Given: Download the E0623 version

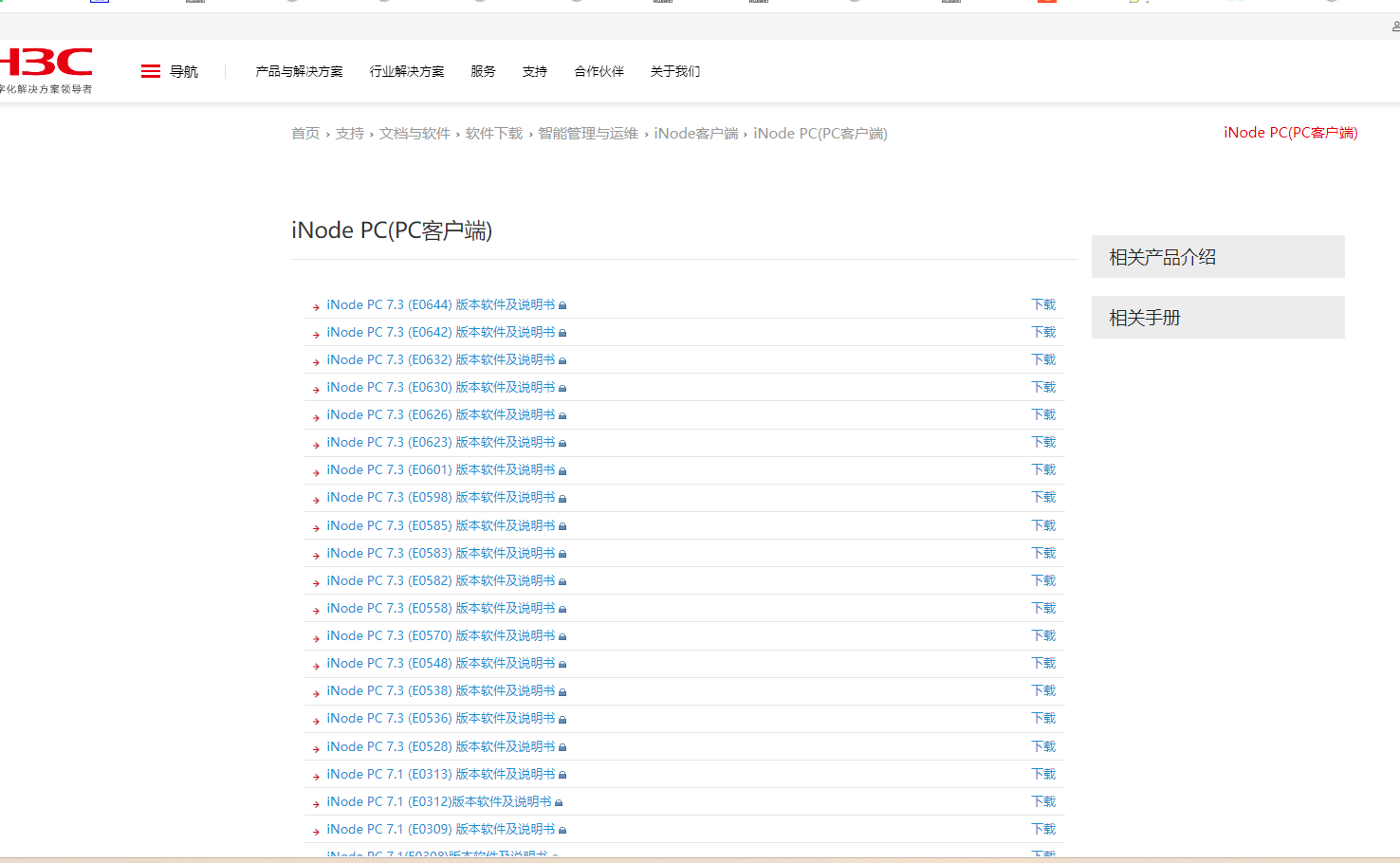Looking at the screenshot, I should click(x=1043, y=442).
